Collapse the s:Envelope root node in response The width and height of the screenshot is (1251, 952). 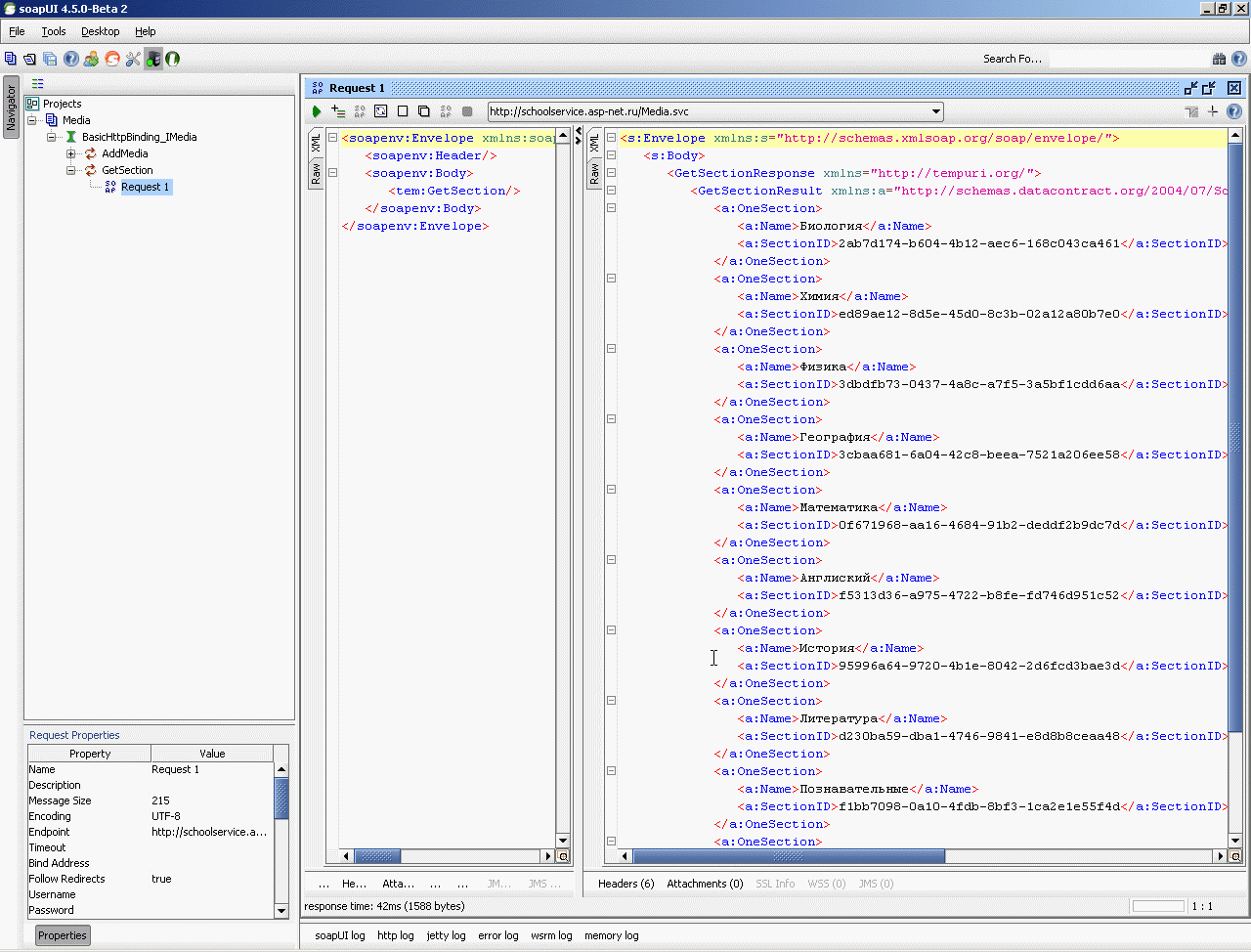point(611,138)
